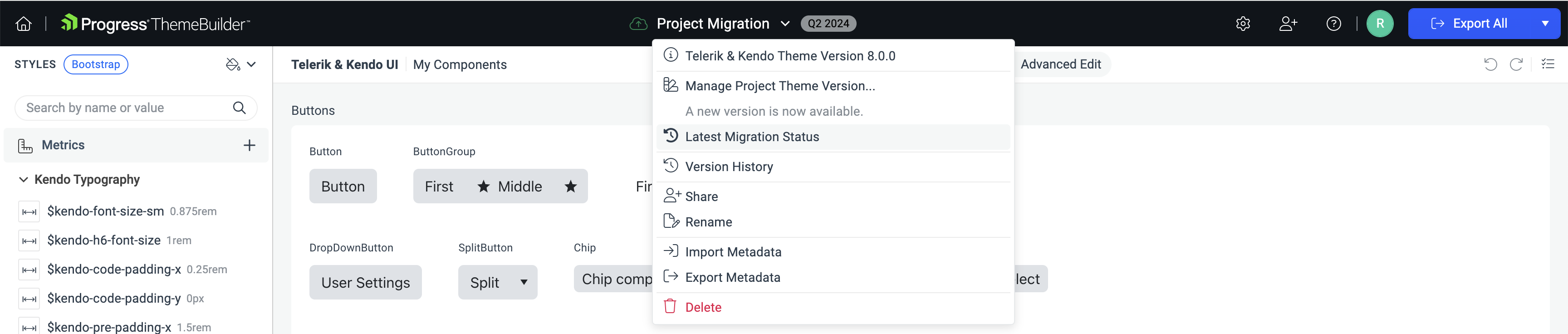Focus the Search by name or value field

pyautogui.click(x=136, y=108)
